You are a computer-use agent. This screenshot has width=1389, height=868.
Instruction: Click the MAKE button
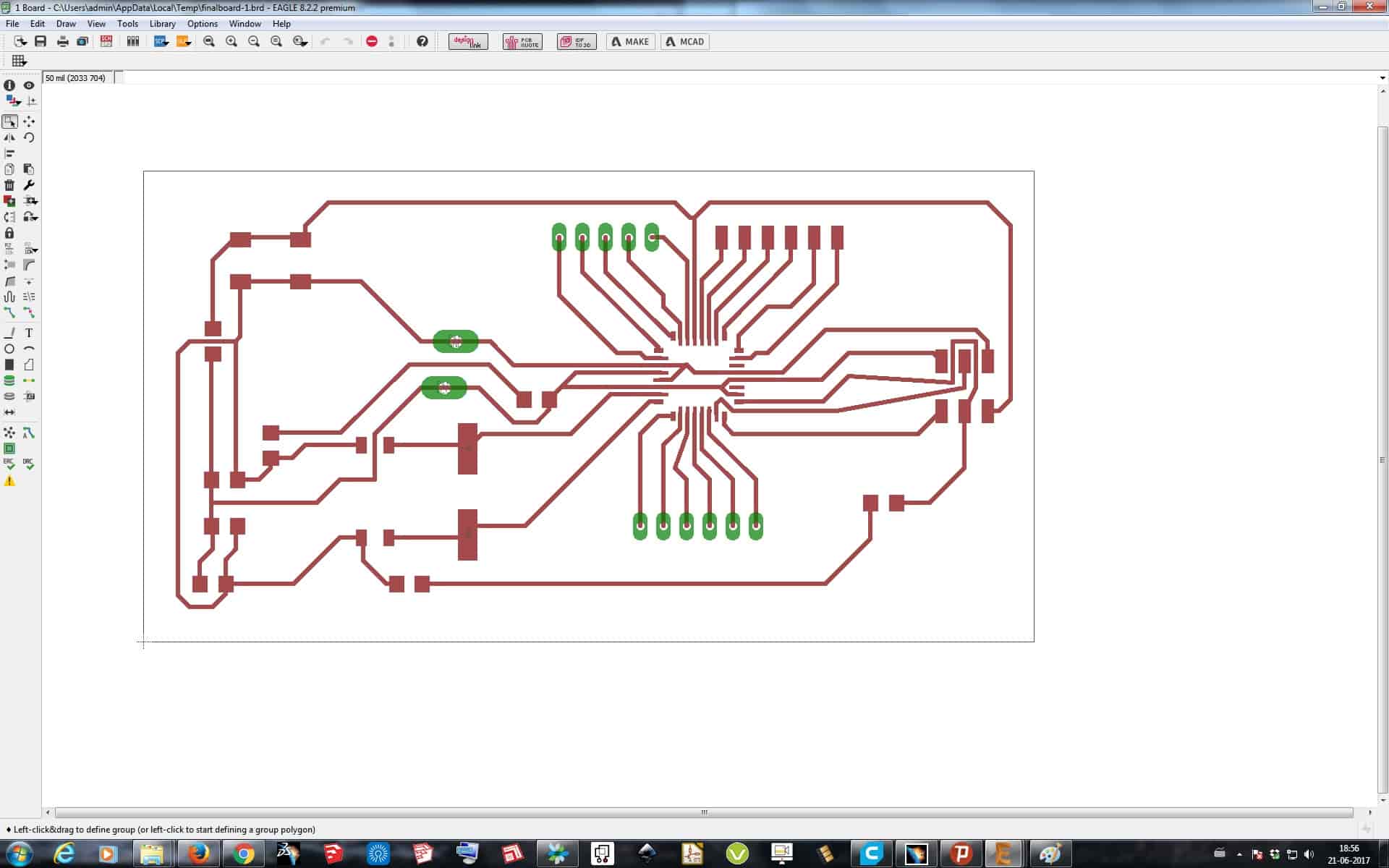(x=630, y=41)
